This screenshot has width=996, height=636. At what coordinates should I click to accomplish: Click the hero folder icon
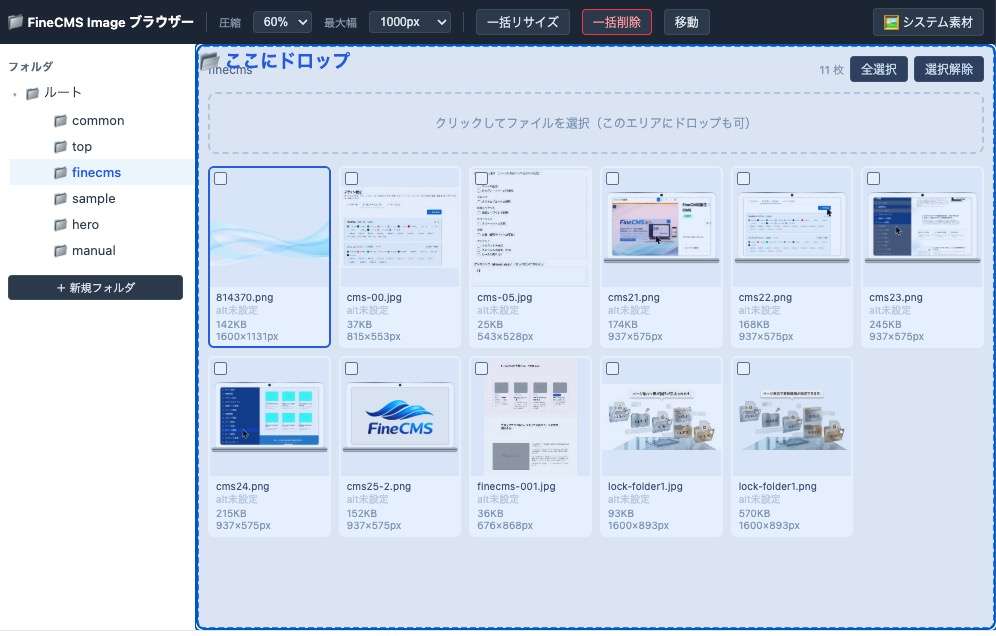(x=60, y=225)
